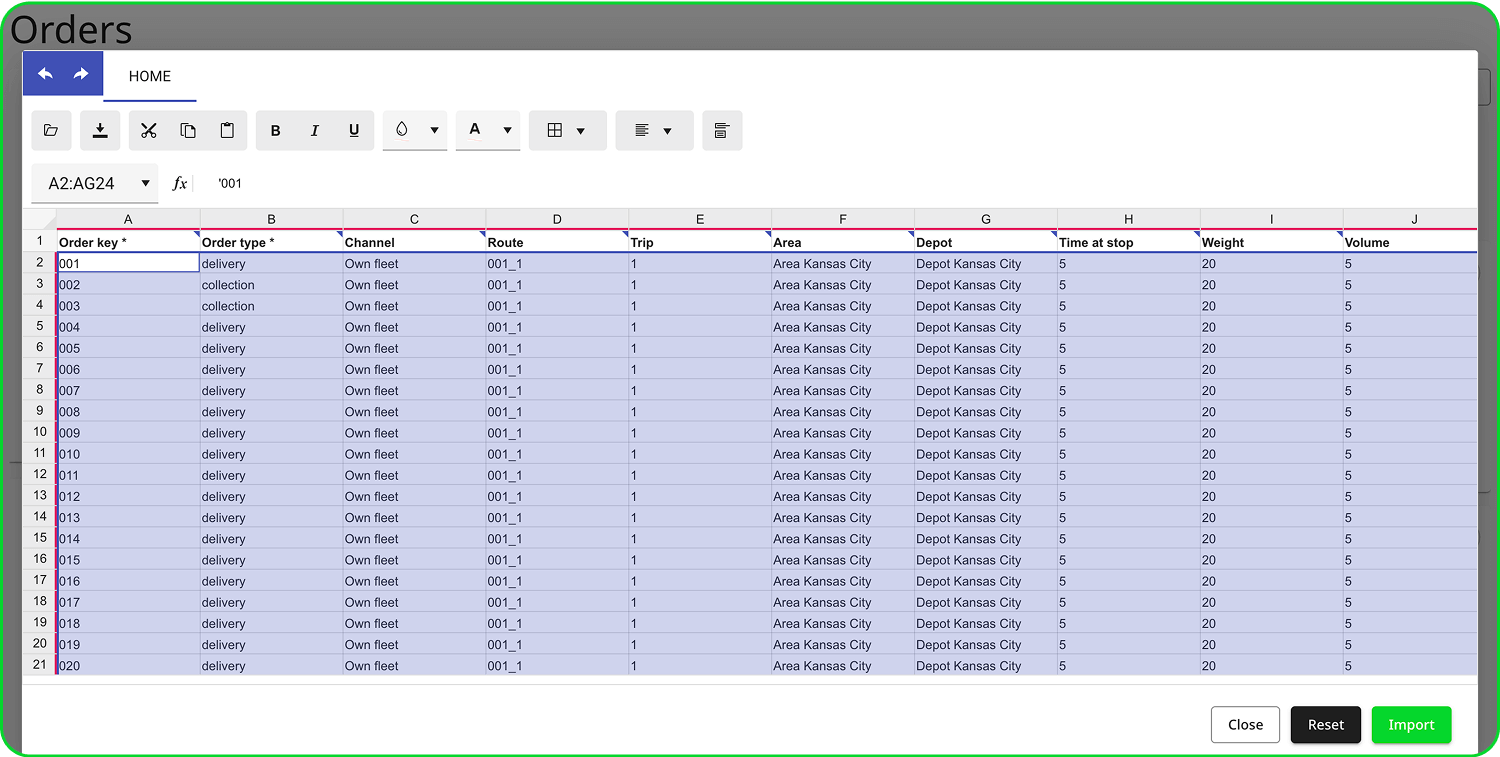Click the green Import button
The image size is (1500, 757).
coord(1411,725)
